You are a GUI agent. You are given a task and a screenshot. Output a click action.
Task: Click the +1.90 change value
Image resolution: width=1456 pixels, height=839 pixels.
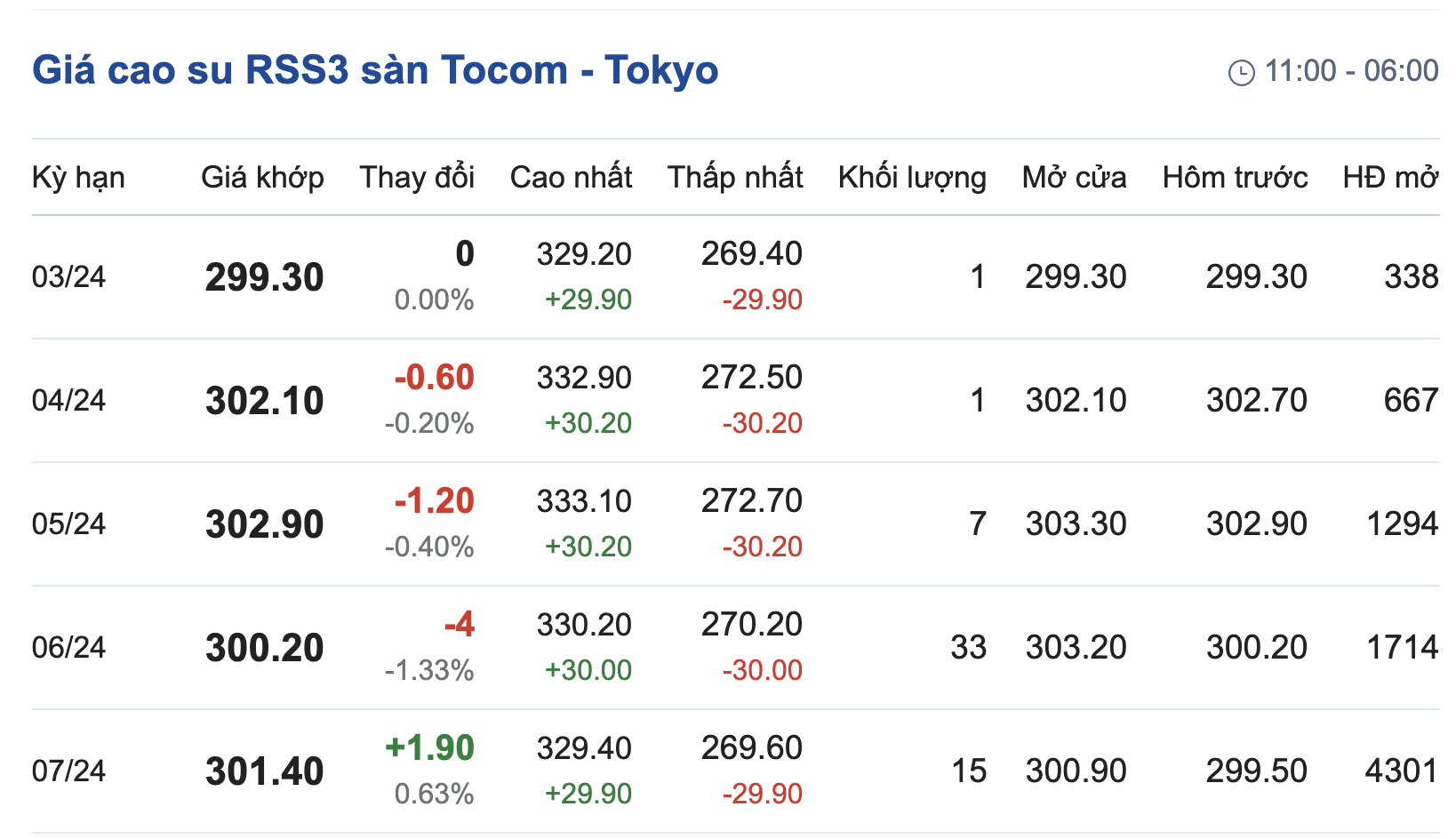430,747
